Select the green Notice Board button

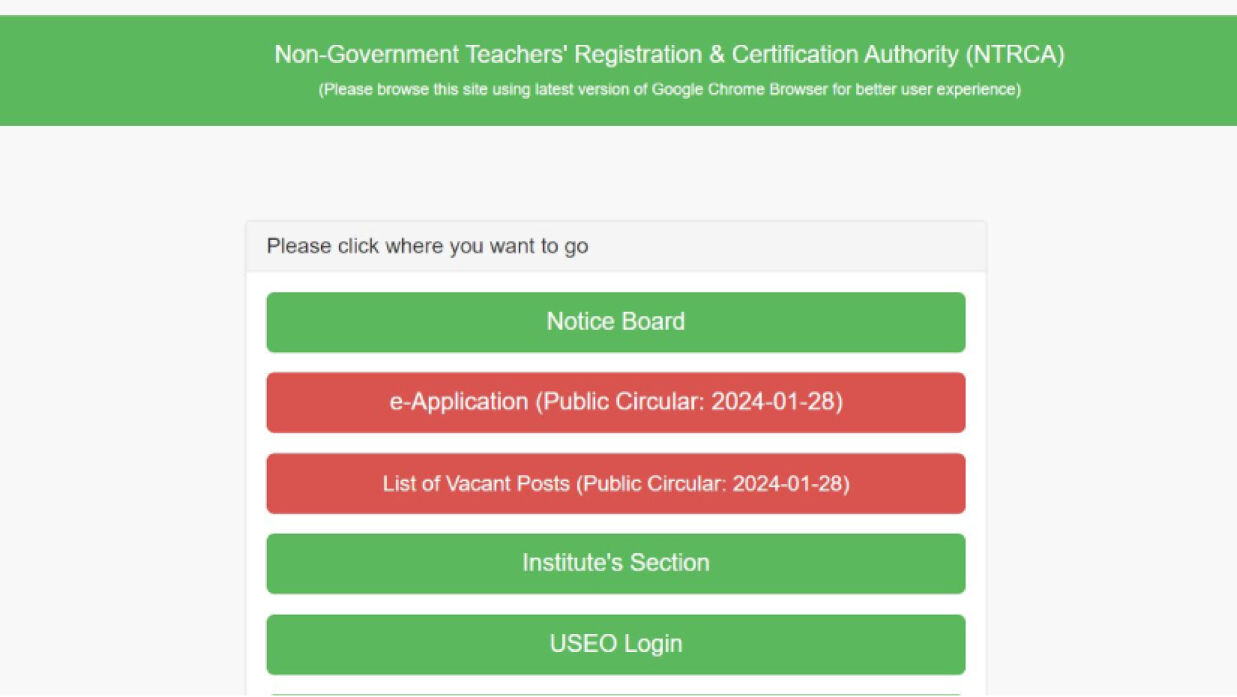615,322
